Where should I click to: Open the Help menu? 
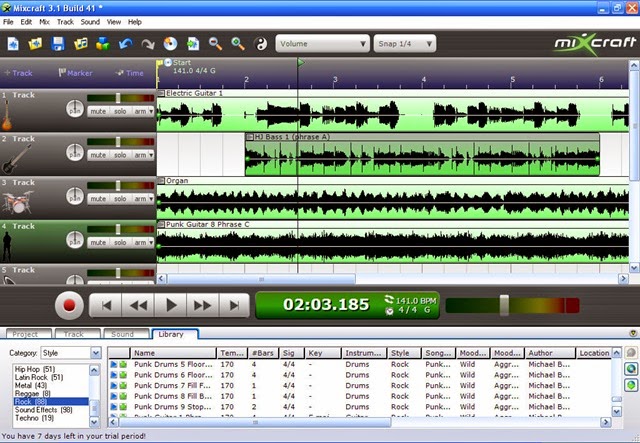point(135,22)
